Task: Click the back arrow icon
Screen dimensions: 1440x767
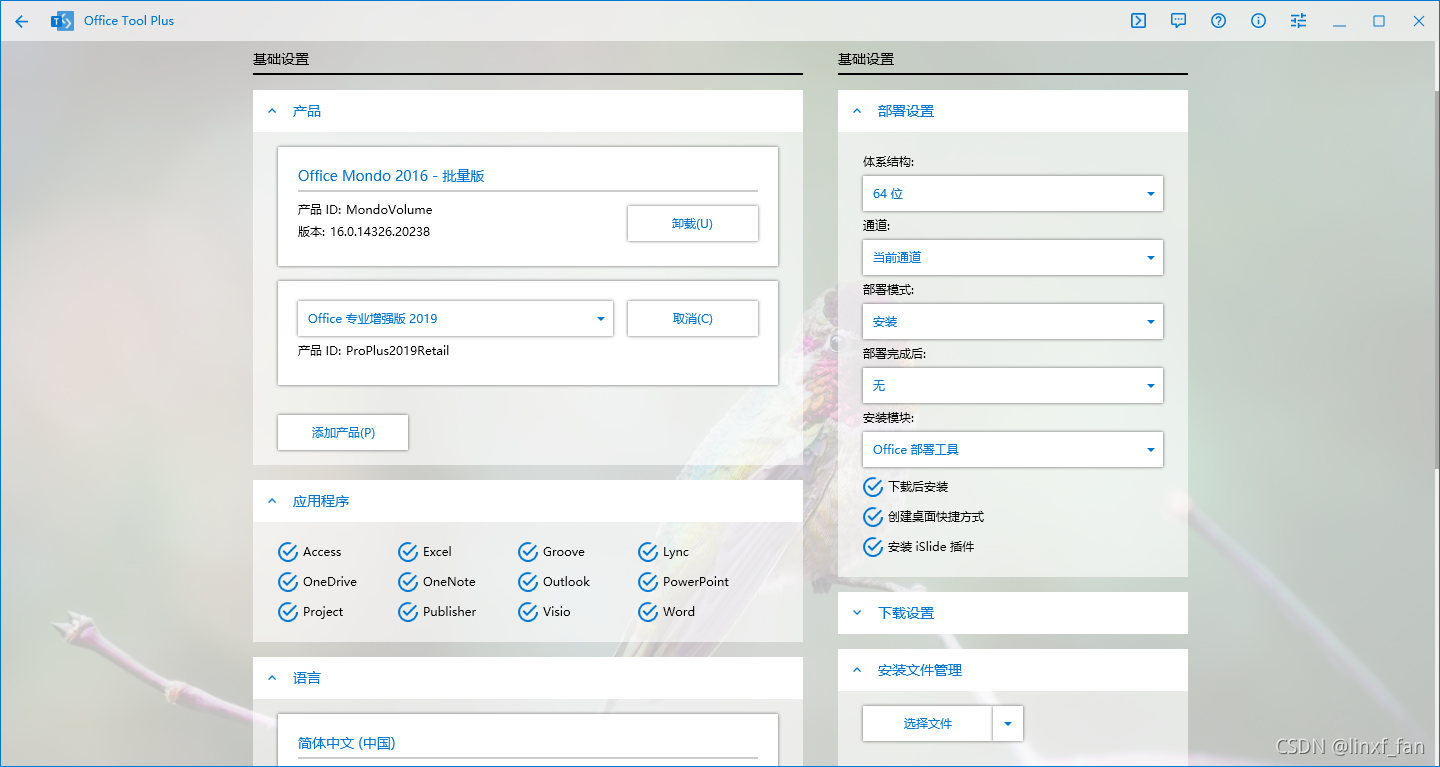Action: click(x=21, y=20)
